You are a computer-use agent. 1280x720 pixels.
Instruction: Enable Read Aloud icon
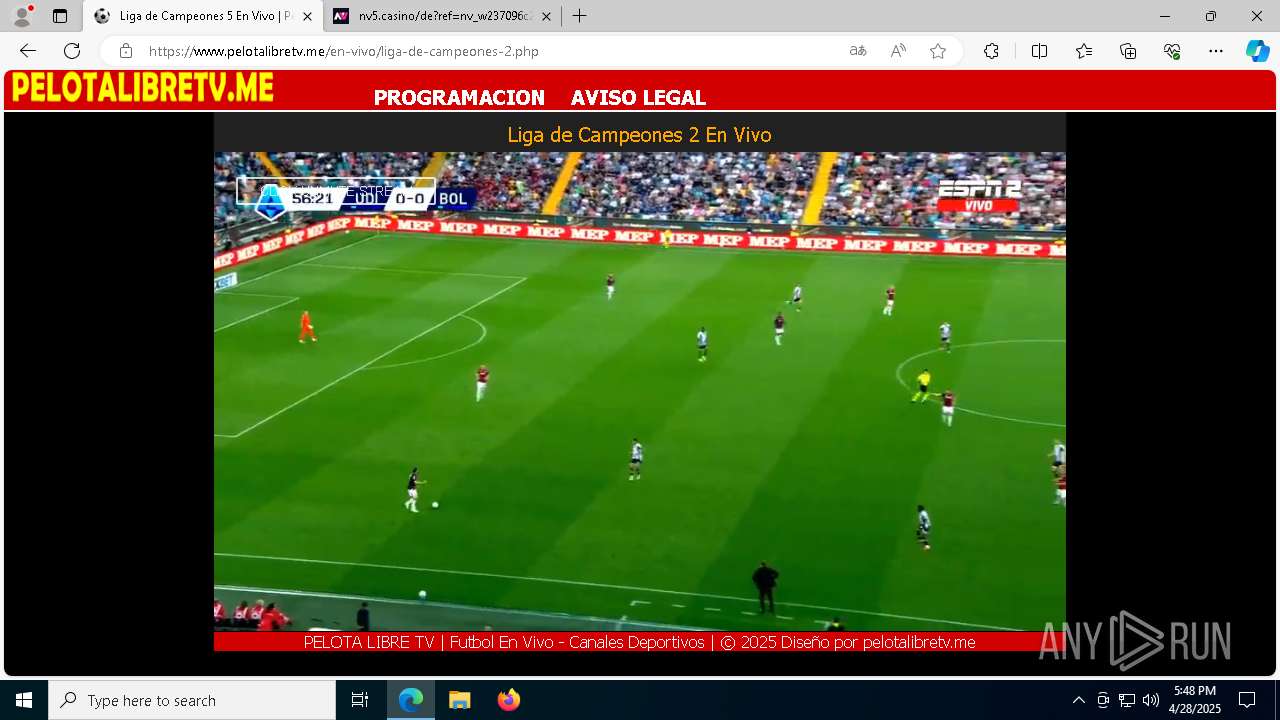click(x=898, y=51)
